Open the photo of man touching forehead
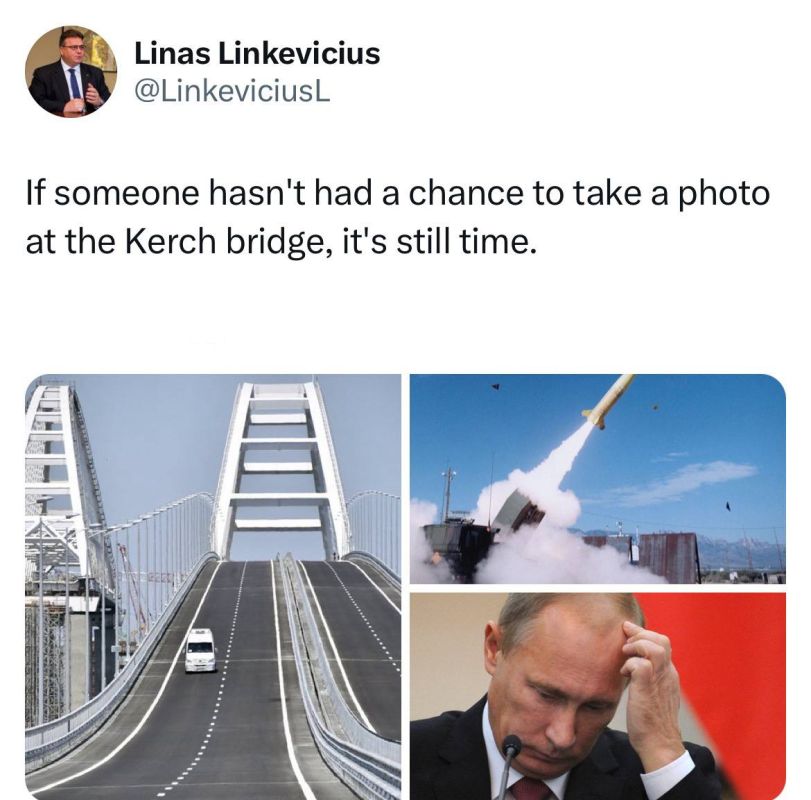 (x=598, y=697)
